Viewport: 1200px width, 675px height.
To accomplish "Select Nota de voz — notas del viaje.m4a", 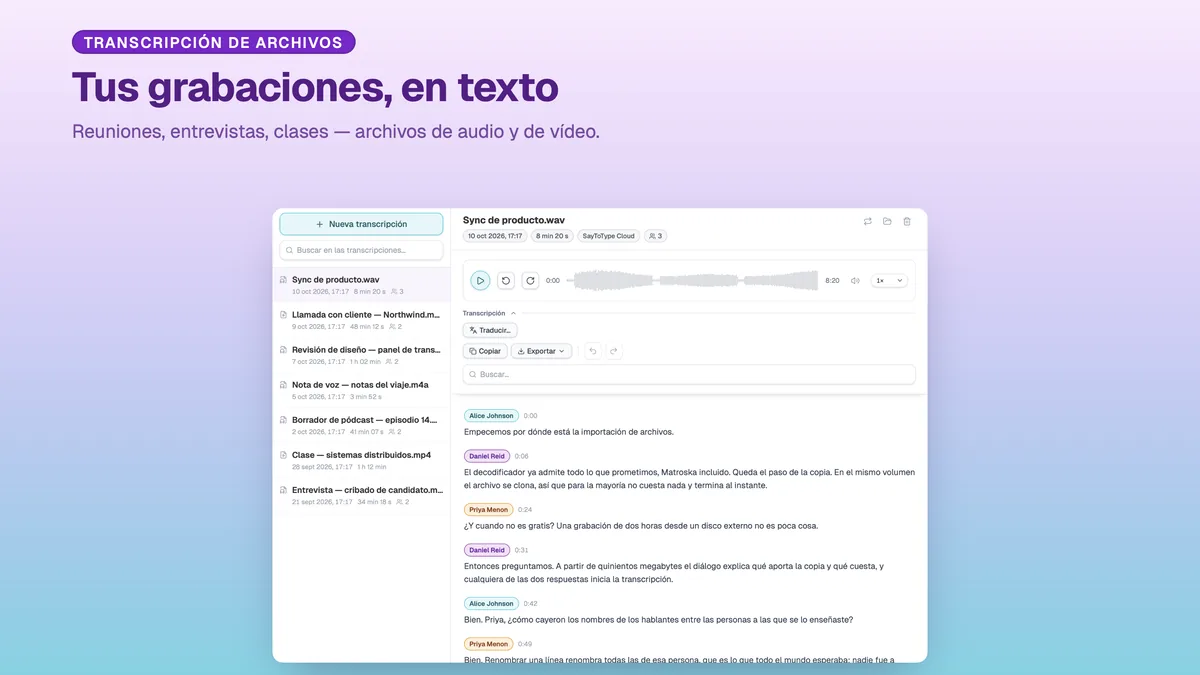I will pyautogui.click(x=361, y=390).
